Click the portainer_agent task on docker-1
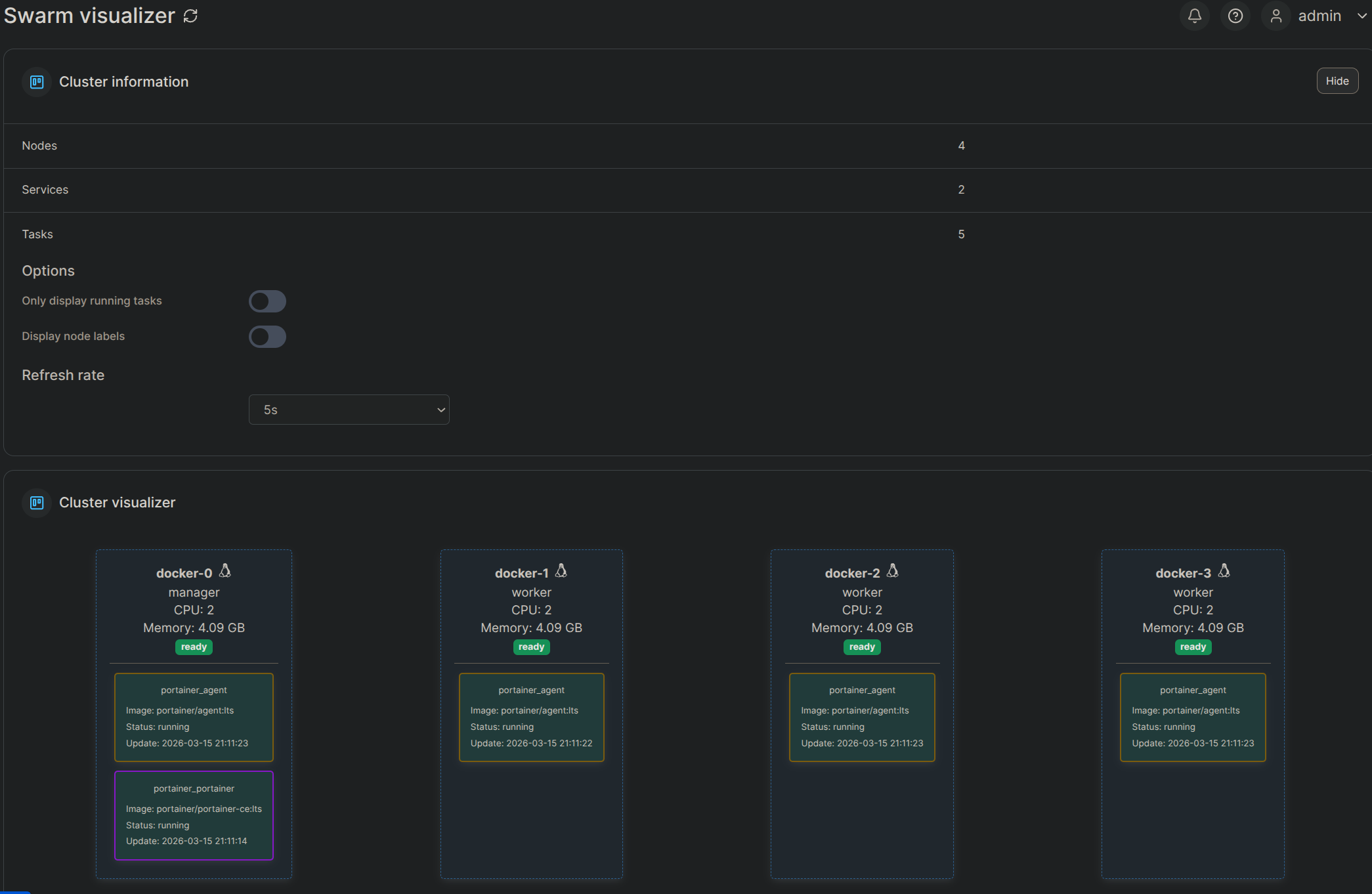 pyautogui.click(x=531, y=717)
